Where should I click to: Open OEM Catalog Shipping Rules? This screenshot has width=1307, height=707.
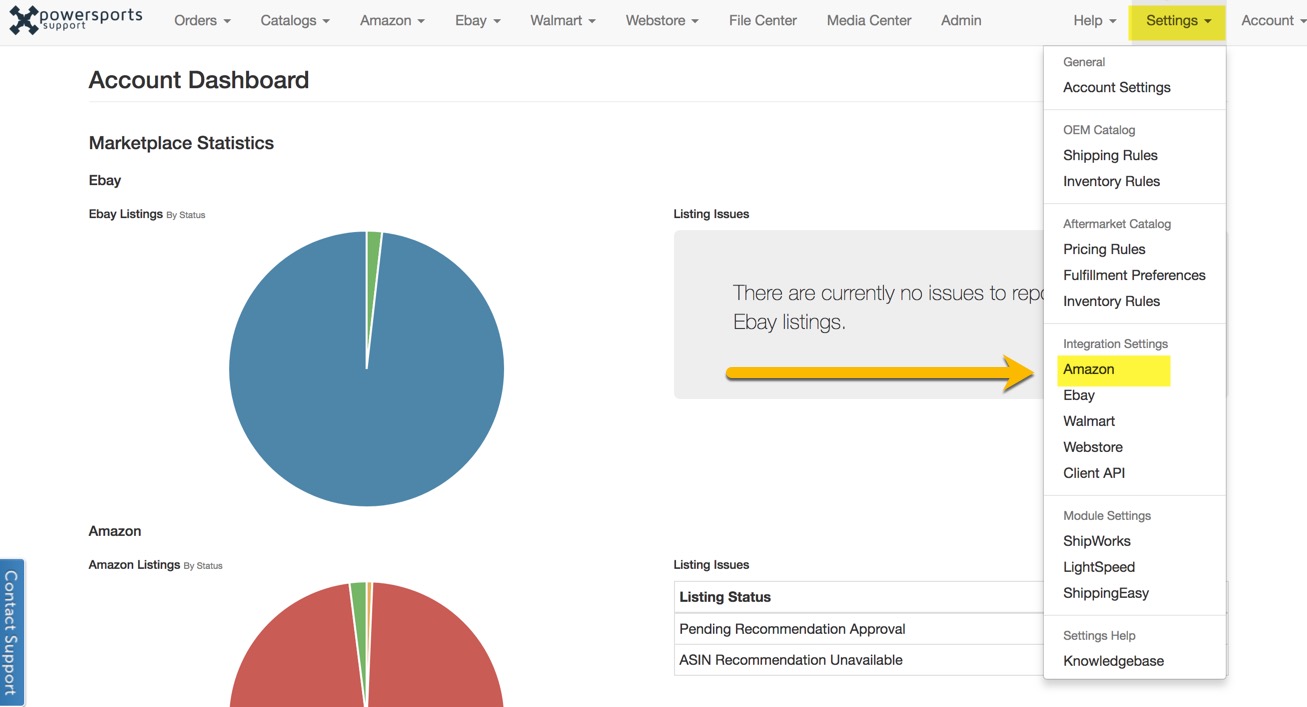pos(1110,155)
